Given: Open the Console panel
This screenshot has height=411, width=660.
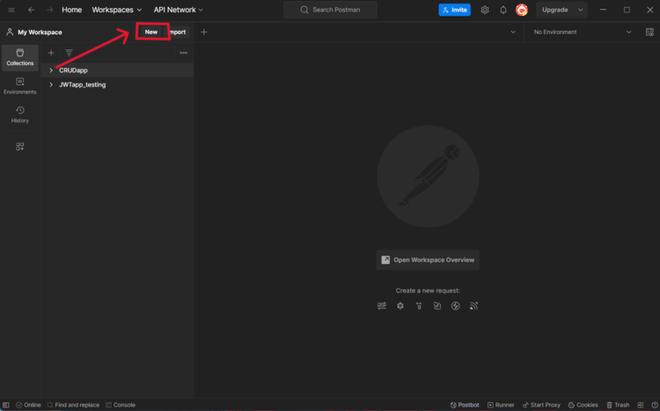Looking at the screenshot, I should [120, 405].
